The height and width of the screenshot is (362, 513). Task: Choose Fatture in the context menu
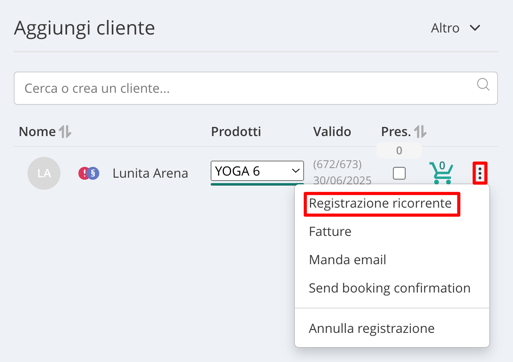330,231
